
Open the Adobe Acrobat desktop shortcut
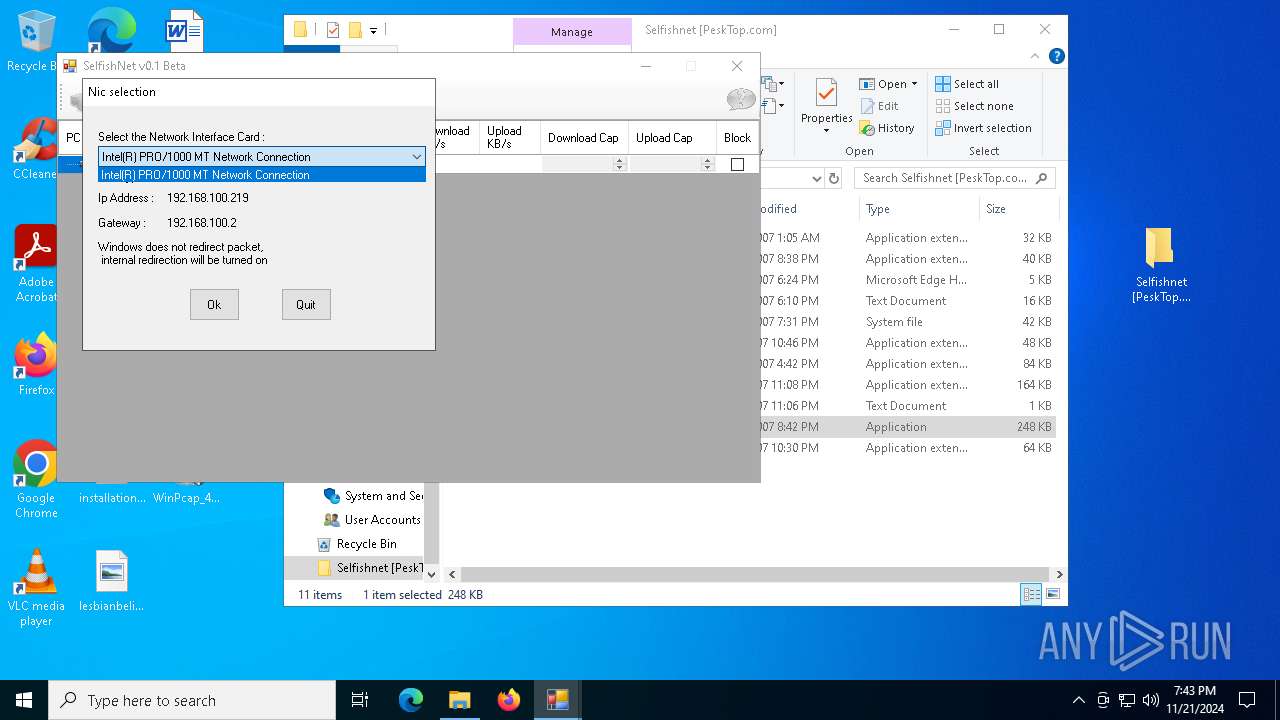[x=36, y=263]
